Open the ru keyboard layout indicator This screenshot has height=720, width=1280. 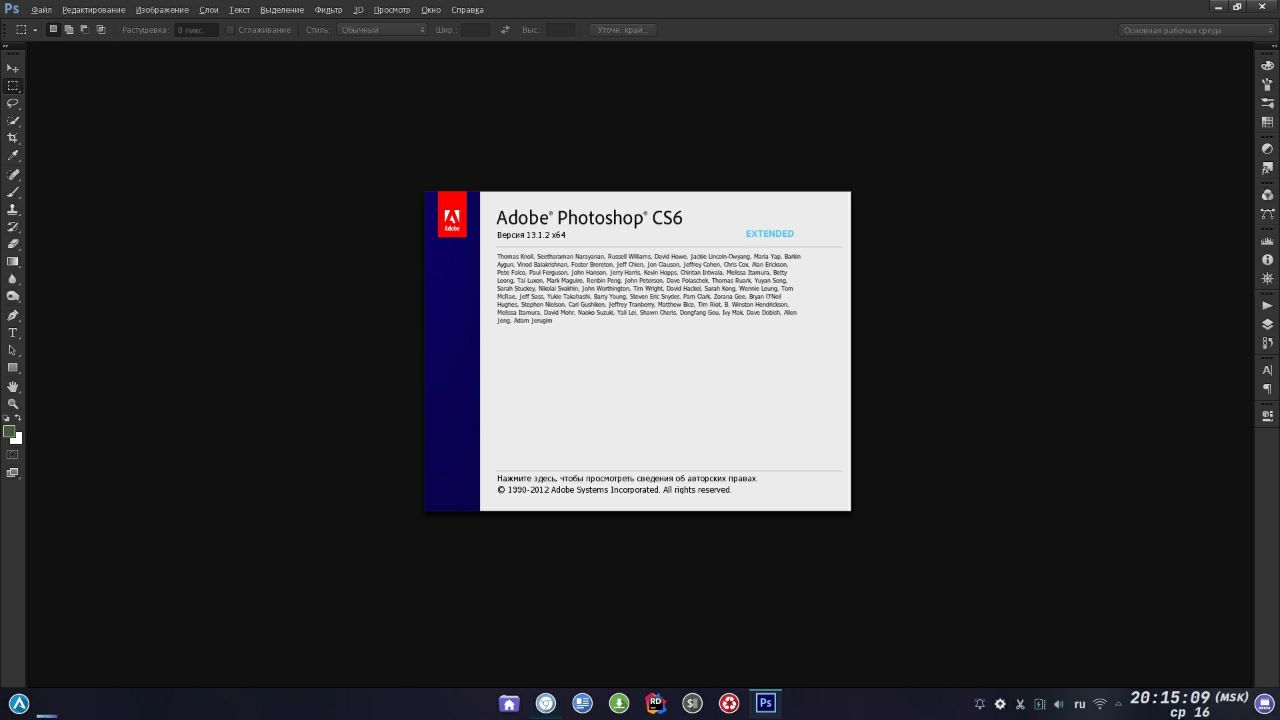click(1080, 704)
